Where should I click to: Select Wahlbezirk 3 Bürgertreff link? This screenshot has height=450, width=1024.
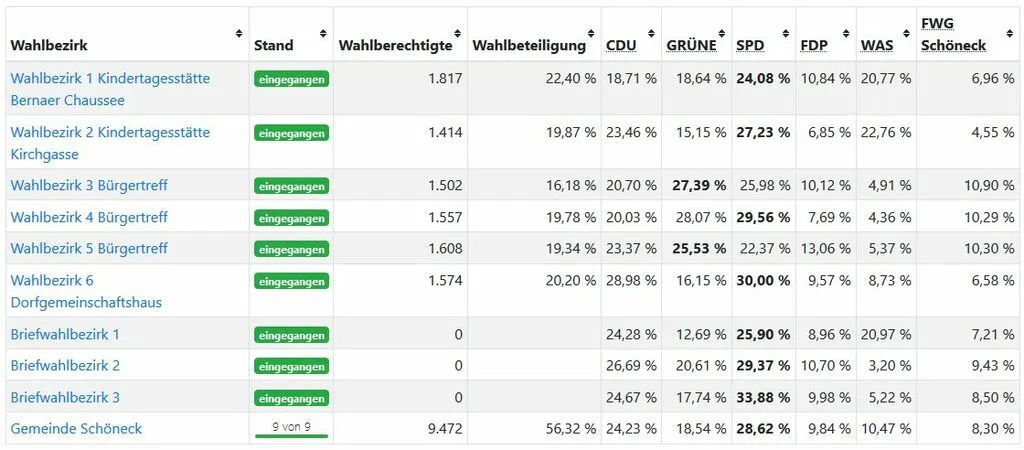89,185
